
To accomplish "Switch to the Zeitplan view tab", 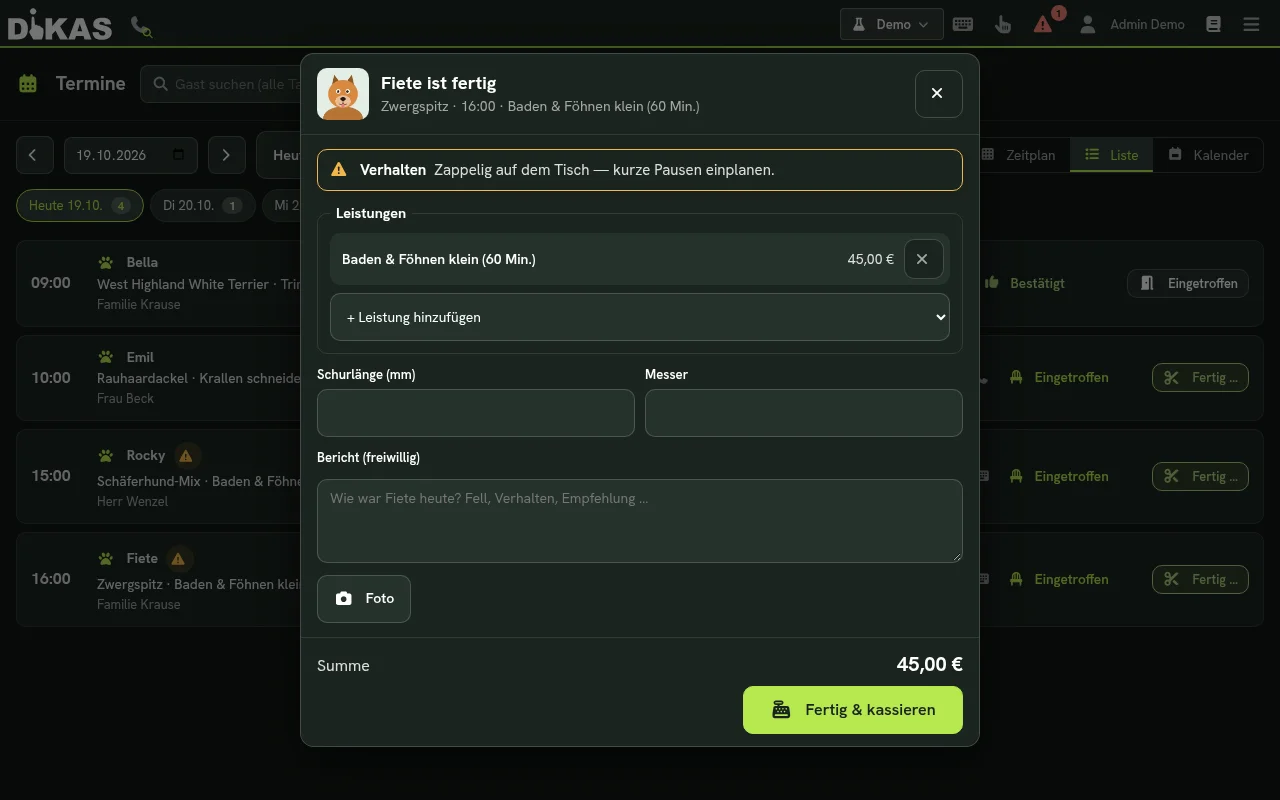I will (x=1018, y=155).
